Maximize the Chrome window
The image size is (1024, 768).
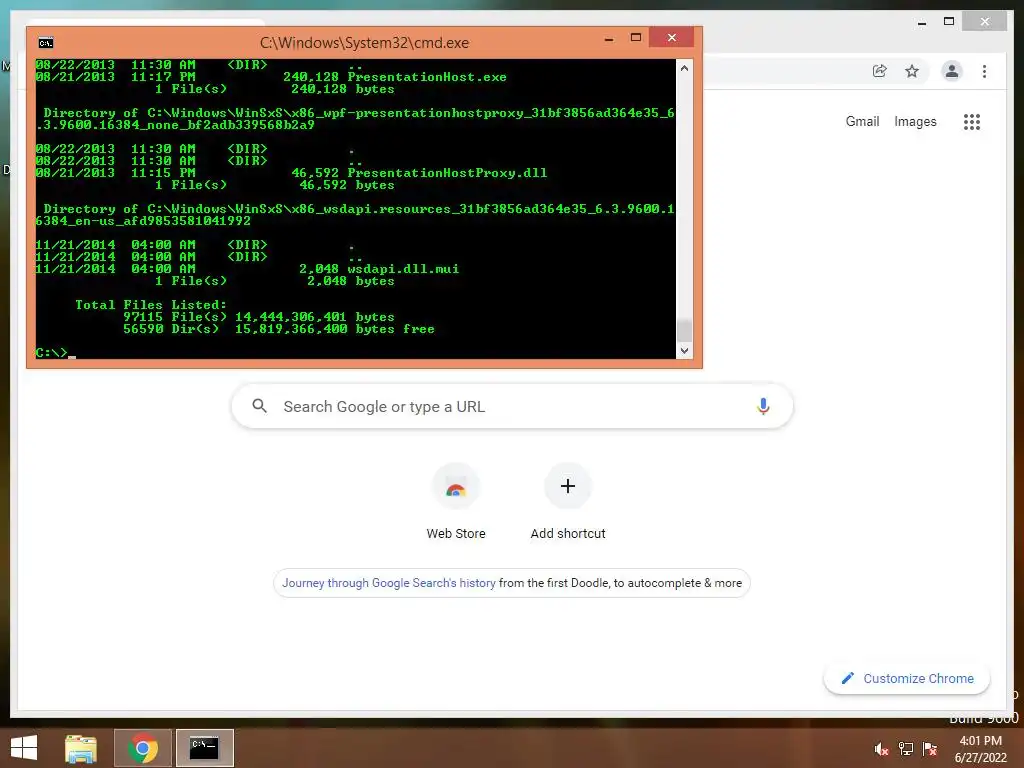pyautogui.click(x=949, y=22)
